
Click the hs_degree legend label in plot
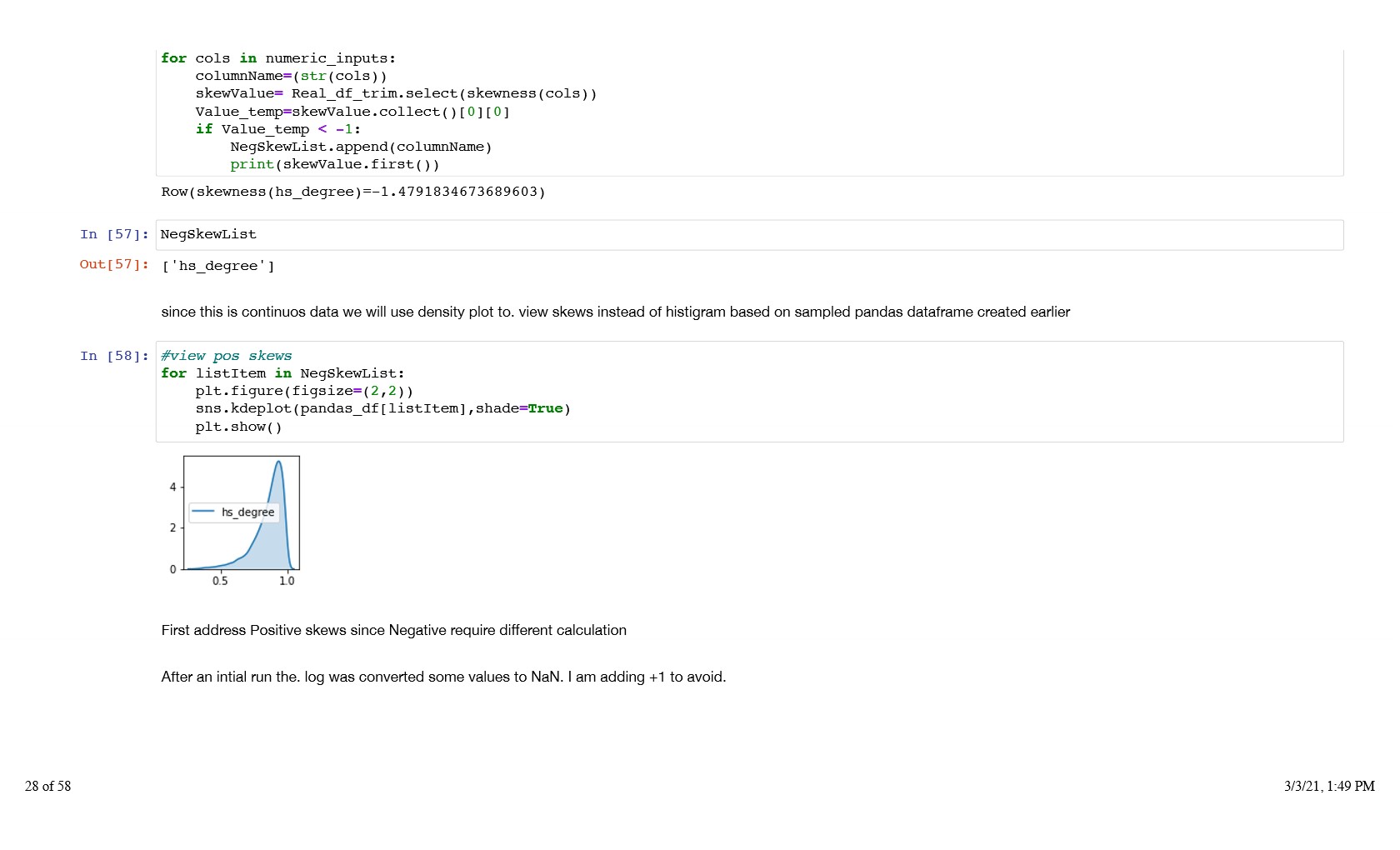click(247, 512)
